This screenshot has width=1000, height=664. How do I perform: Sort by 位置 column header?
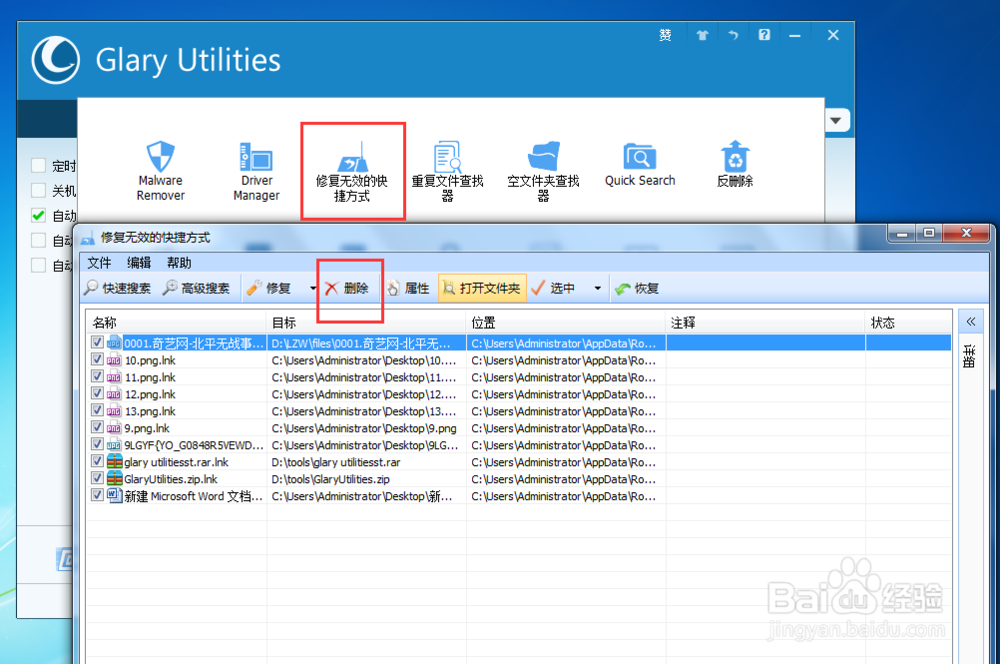(x=566, y=323)
